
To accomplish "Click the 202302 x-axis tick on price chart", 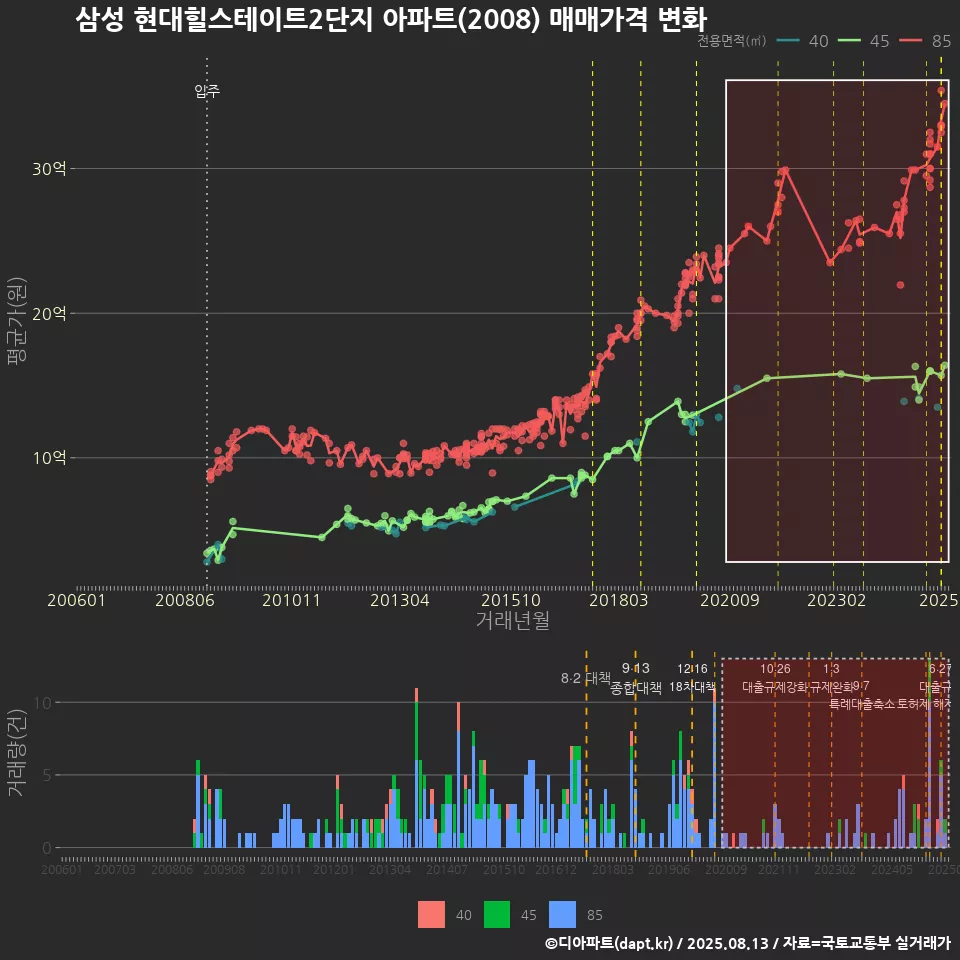I will 837,600.
